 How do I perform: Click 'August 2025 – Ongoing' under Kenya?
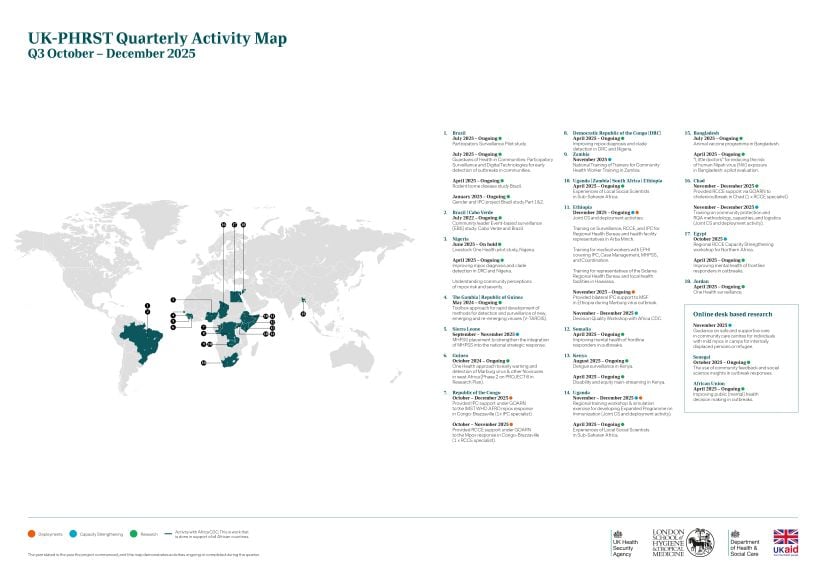pos(598,361)
